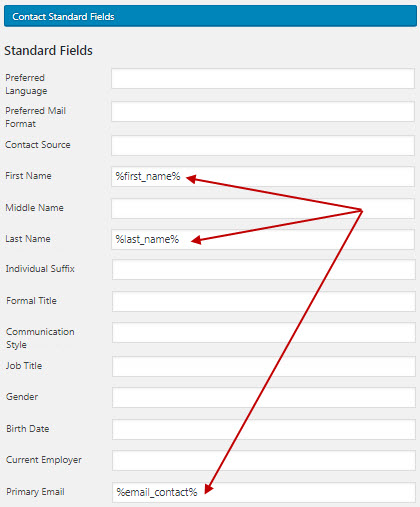Click the Middle Name input field
The height and width of the screenshot is (507, 420).
(x=263, y=209)
